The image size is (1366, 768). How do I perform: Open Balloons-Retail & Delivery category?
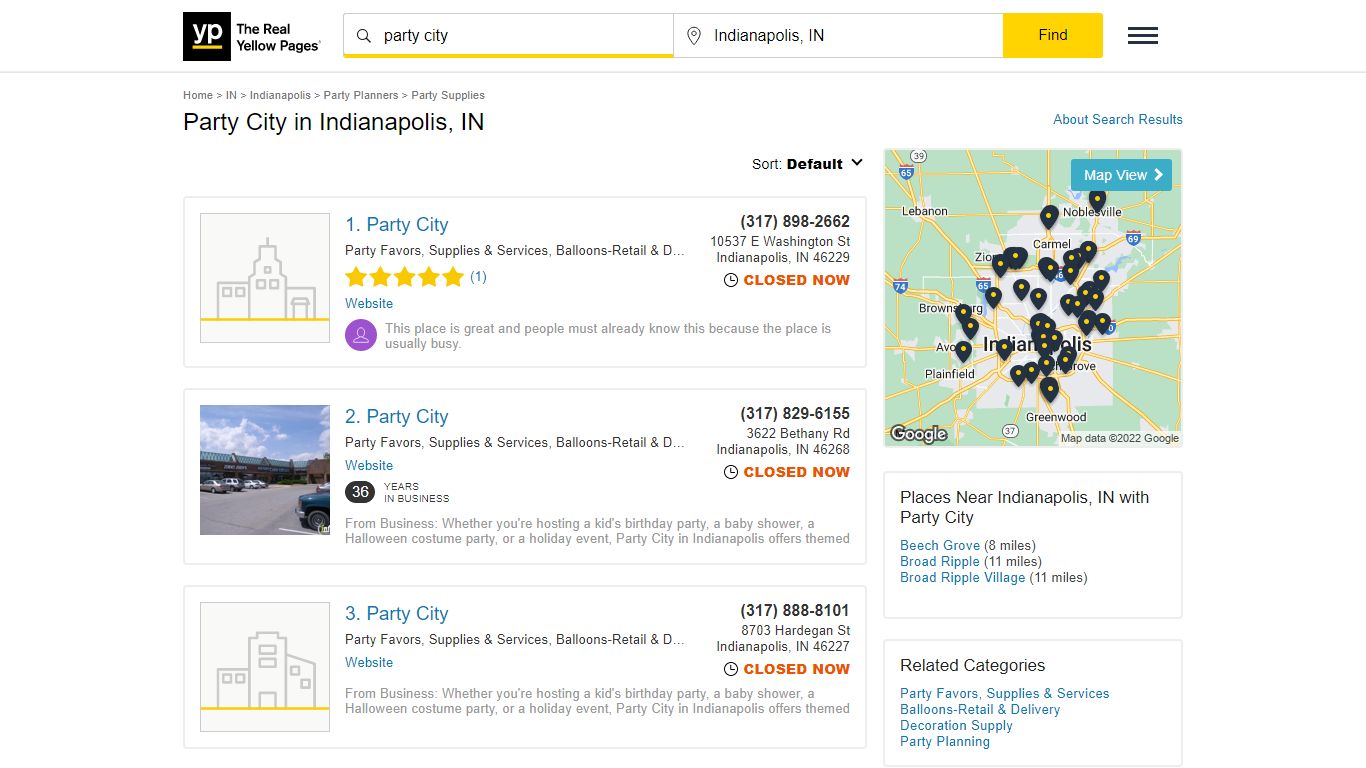coord(980,710)
